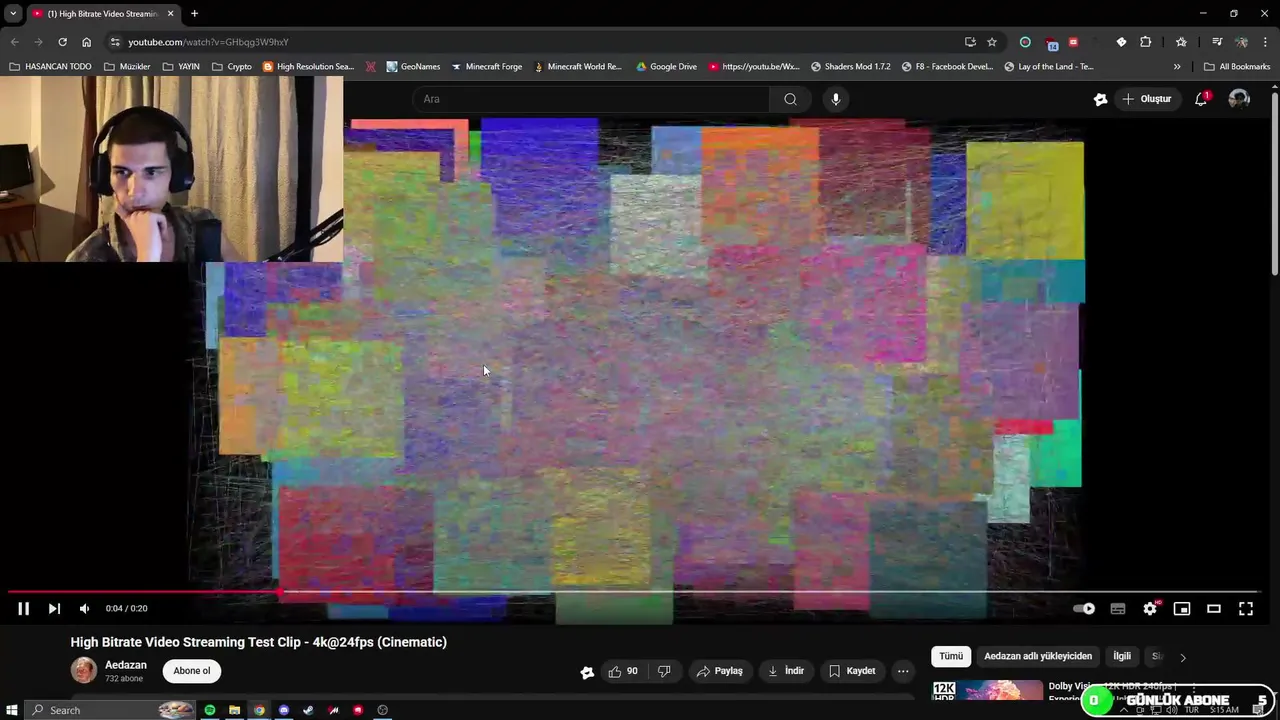
Task: Subscribe with the Abone ol button
Action: [x=192, y=671]
